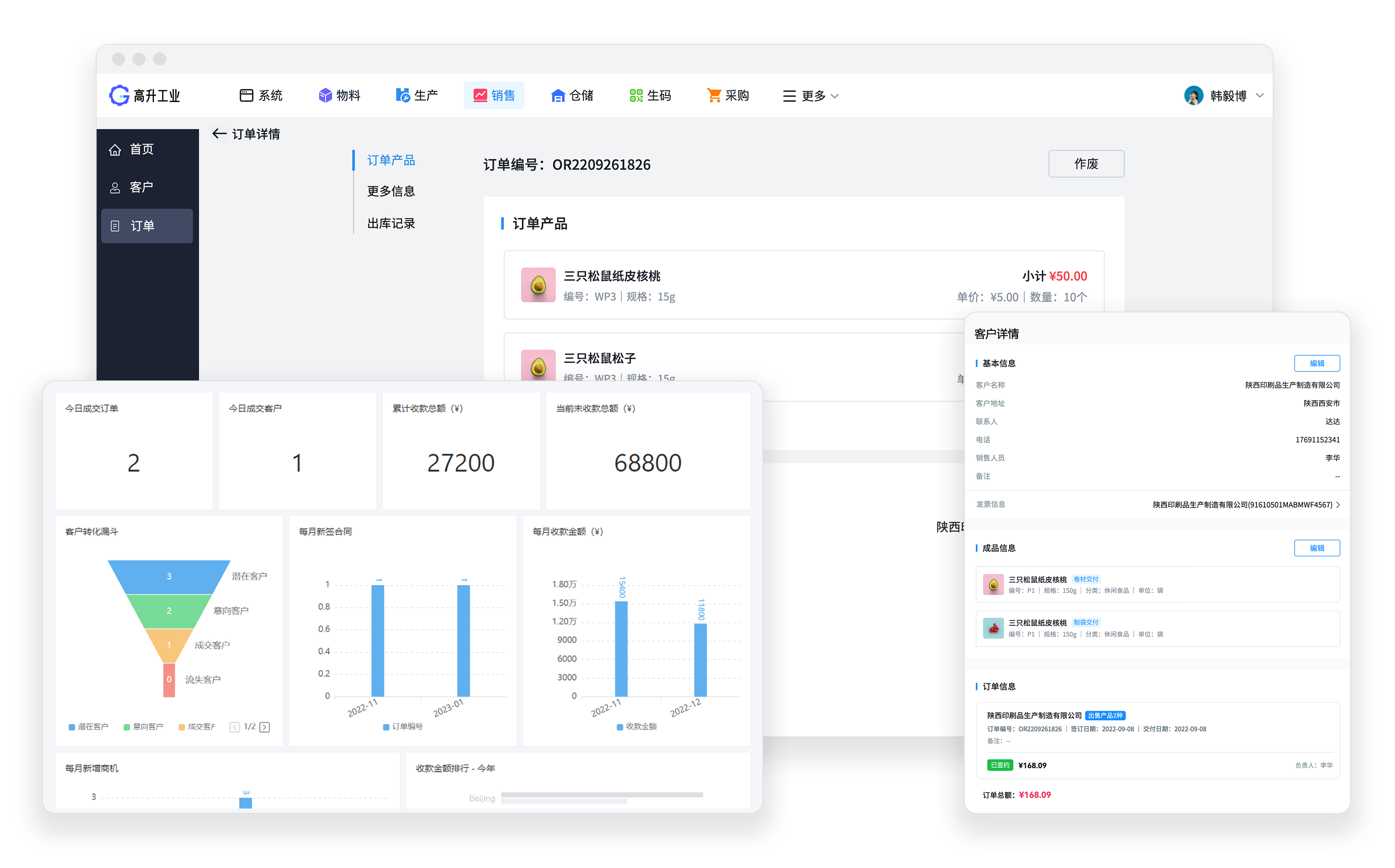Click the blue 潜在客户 funnel segment
1395x868 pixels.
[169, 576]
